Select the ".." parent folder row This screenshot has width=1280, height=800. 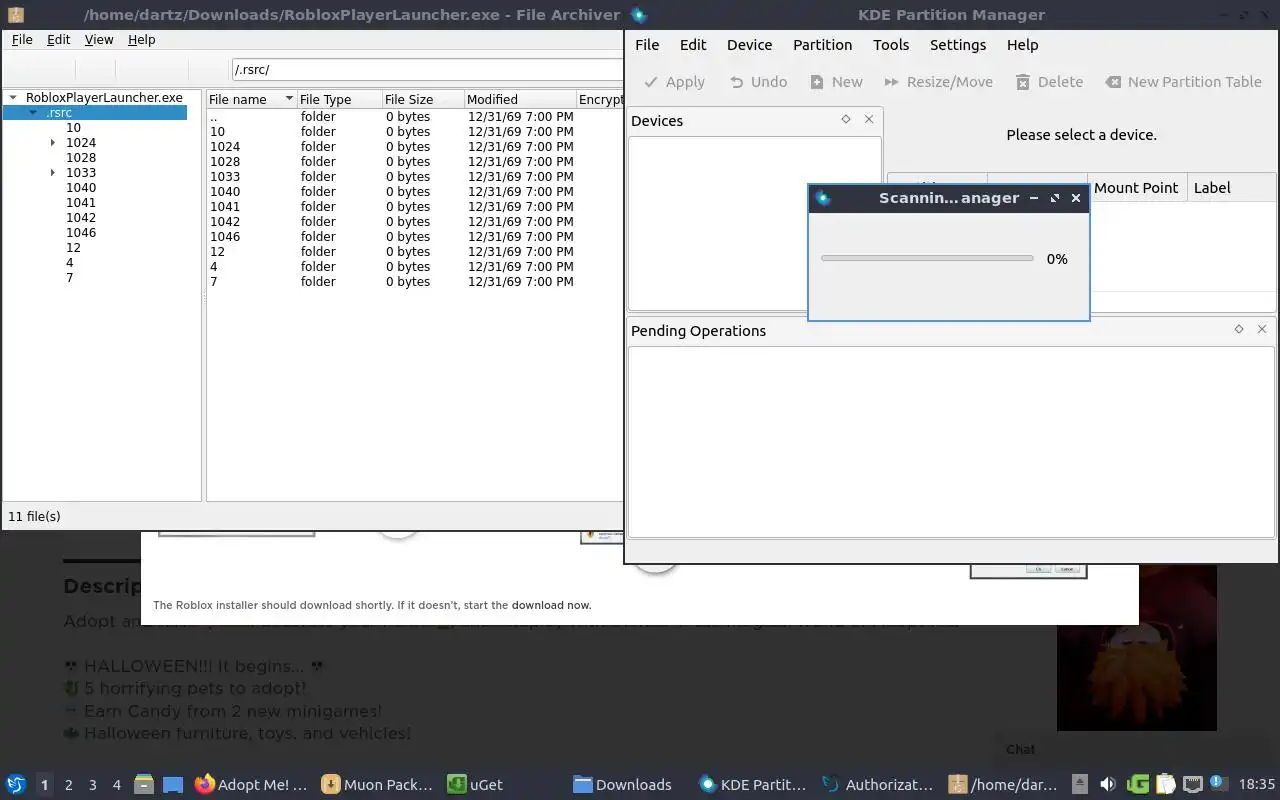coord(414,116)
